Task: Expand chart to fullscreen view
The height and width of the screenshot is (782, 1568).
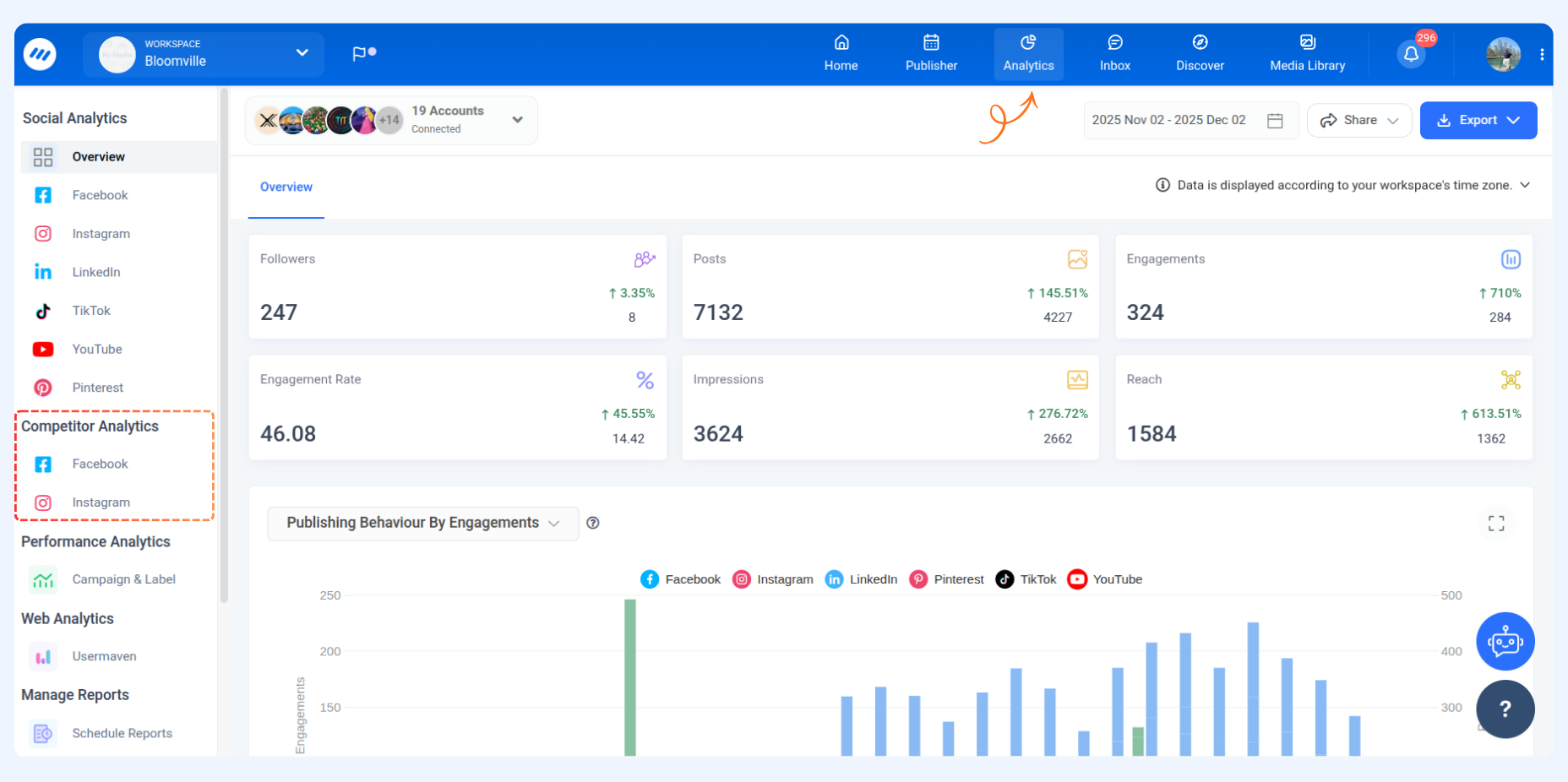Action: click(x=1496, y=524)
